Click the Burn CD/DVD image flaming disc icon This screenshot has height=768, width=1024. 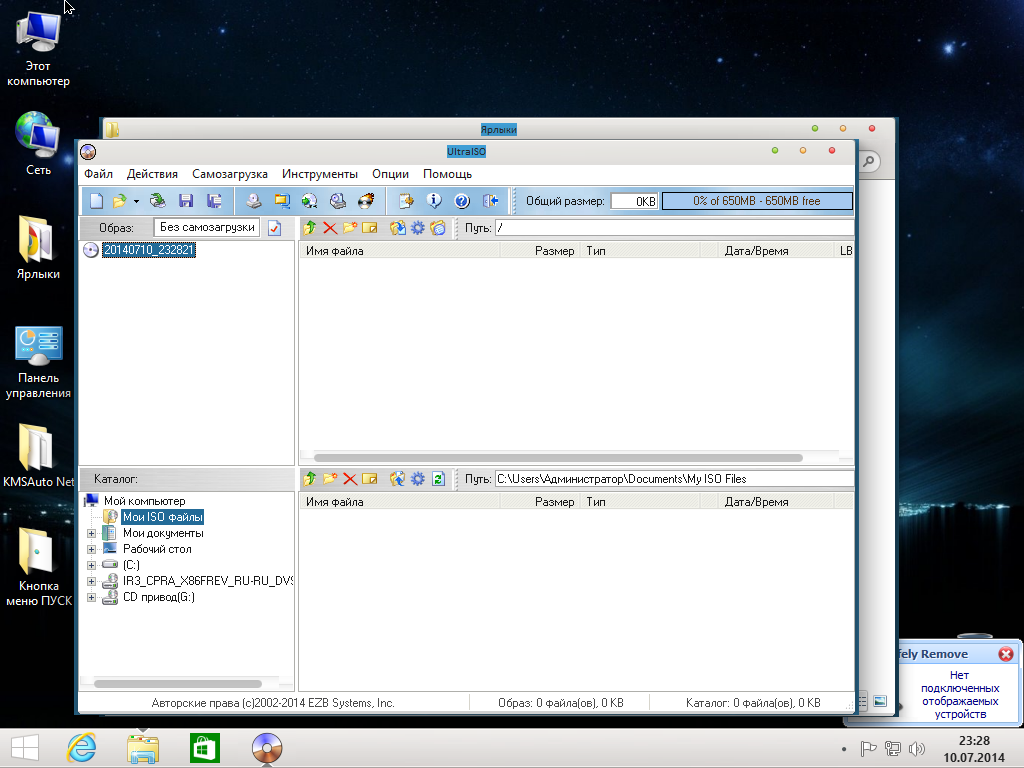point(366,201)
